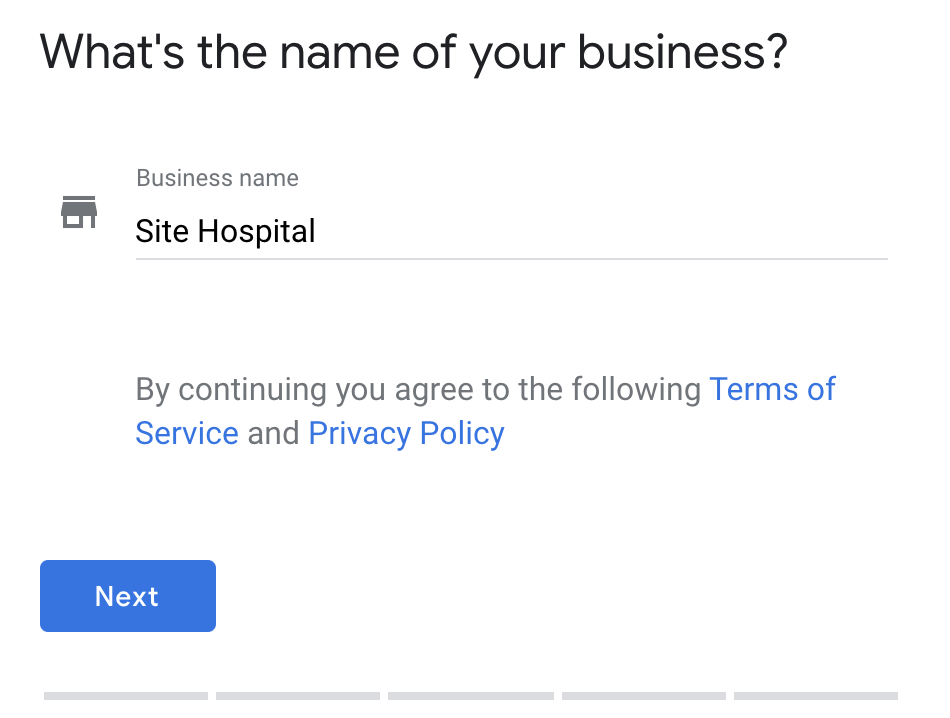Click the storefront icon beside Business name
The image size is (950, 718).
[x=79, y=212]
